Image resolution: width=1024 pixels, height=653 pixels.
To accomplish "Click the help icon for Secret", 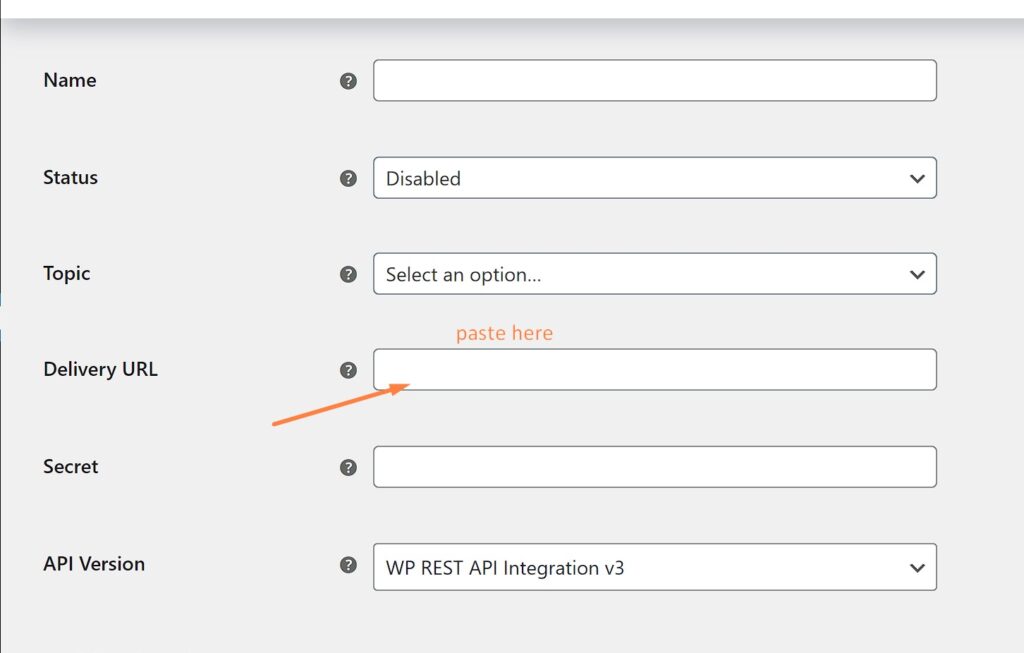I will point(348,467).
